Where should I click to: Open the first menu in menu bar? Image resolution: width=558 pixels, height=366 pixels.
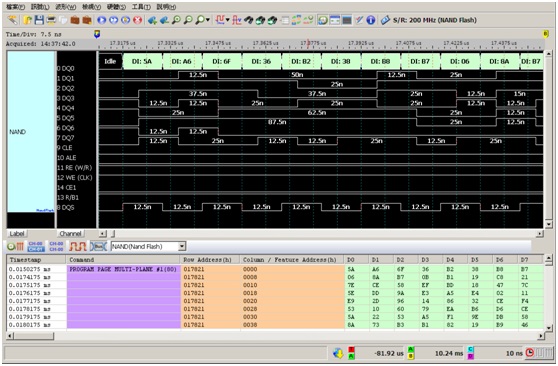tap(15, 7)
